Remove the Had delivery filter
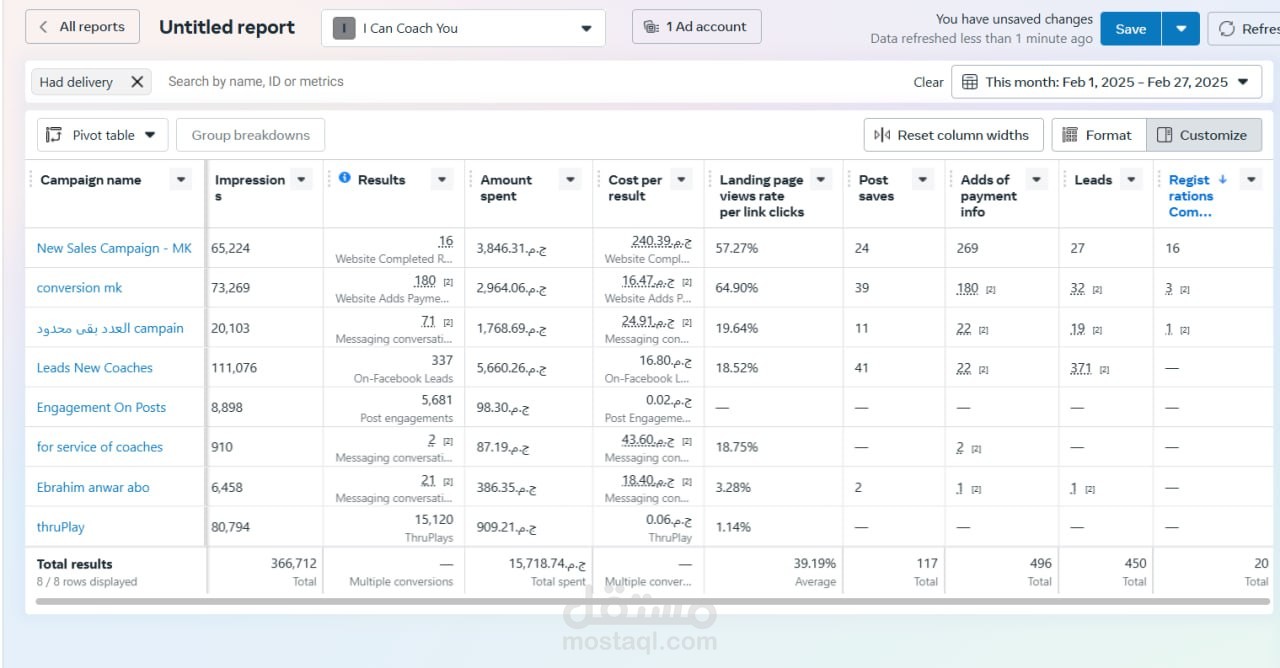Screen dimensions: 1280x668 [137, 82]
